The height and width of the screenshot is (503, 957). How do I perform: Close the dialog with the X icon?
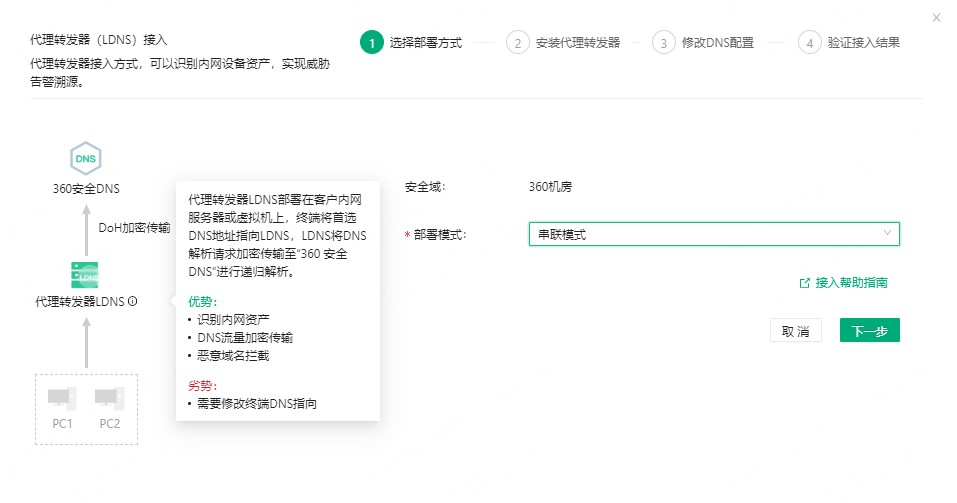936,18
